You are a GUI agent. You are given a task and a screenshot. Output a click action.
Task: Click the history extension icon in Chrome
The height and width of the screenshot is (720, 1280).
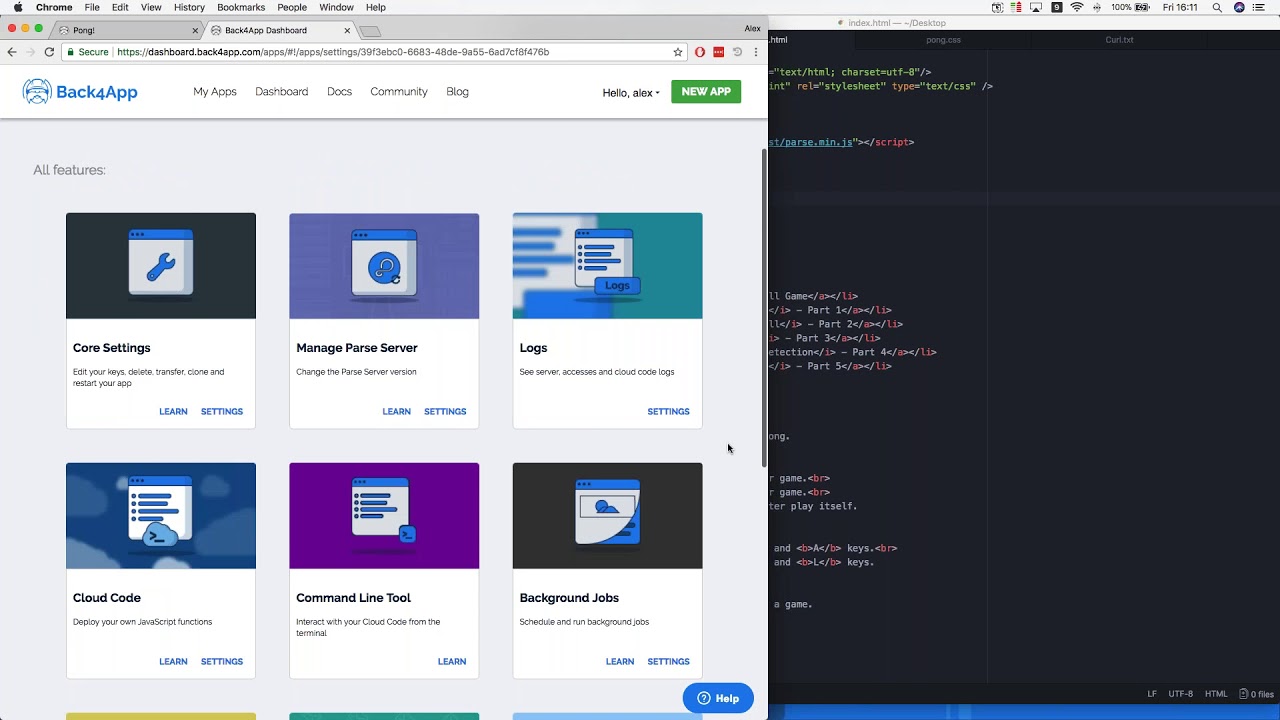tap(737, 52)
